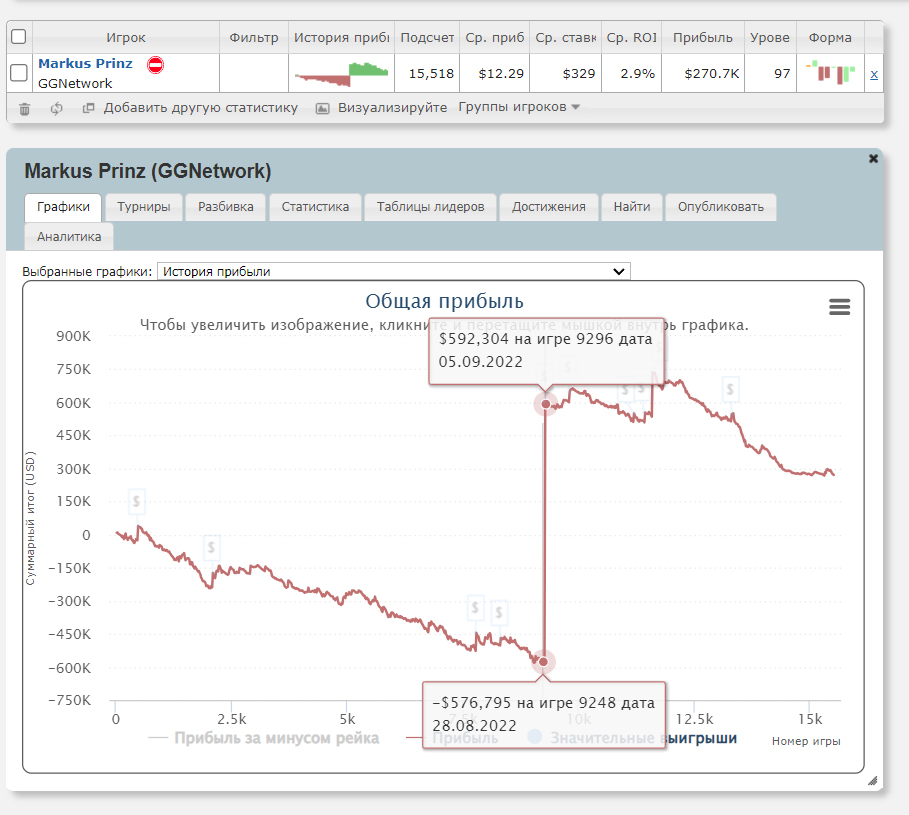The height and width of the screenshot is (815, 909).
Task: Expand the 'Группы игроков' dropdown
Action: click(x=518, y=107)
